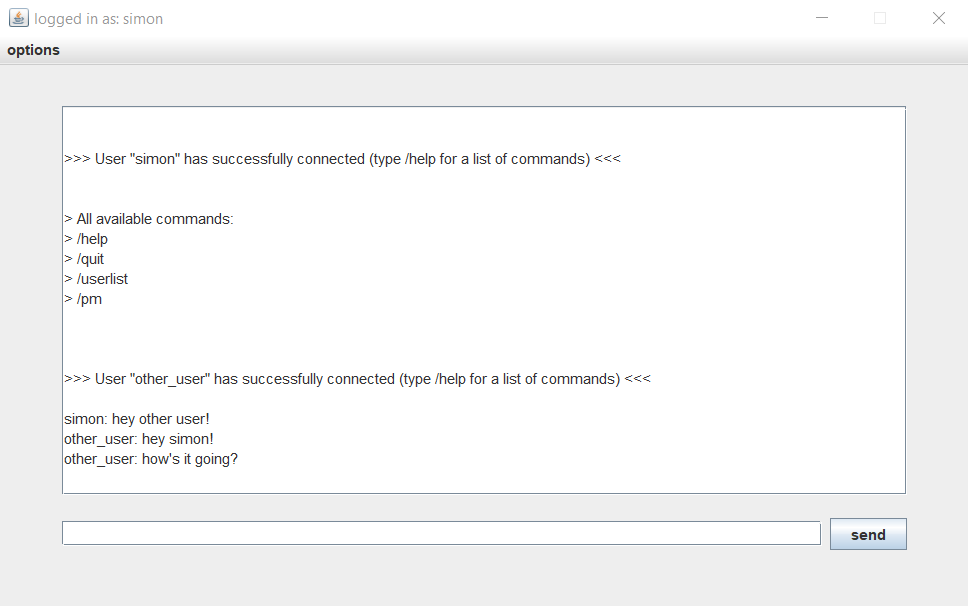The width and height of the screenshot is (968, 606).
Task: Open the options menu
Action: tap(33, 50)
